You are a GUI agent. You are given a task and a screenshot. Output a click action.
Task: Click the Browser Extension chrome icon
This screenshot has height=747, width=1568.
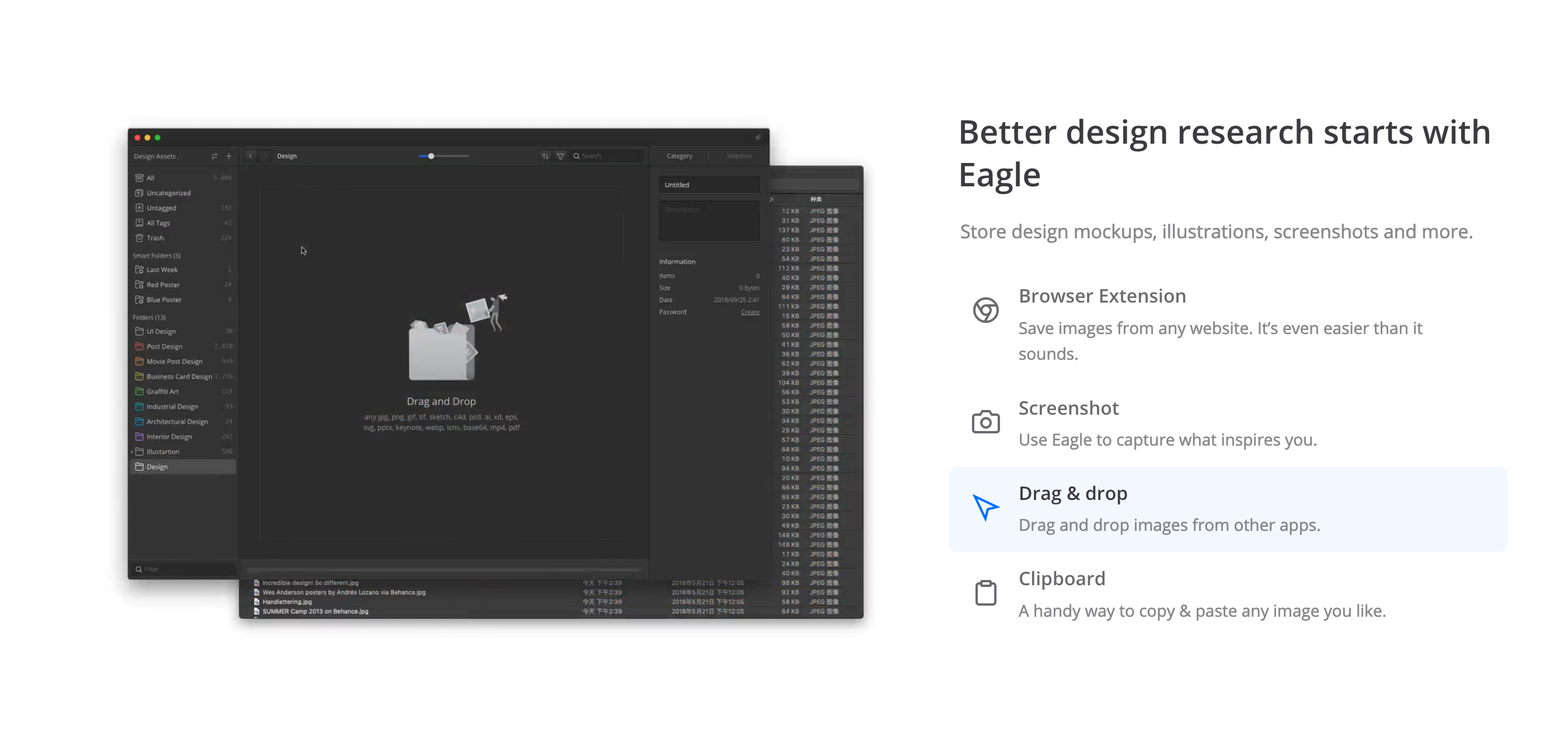tap(985, 310)
